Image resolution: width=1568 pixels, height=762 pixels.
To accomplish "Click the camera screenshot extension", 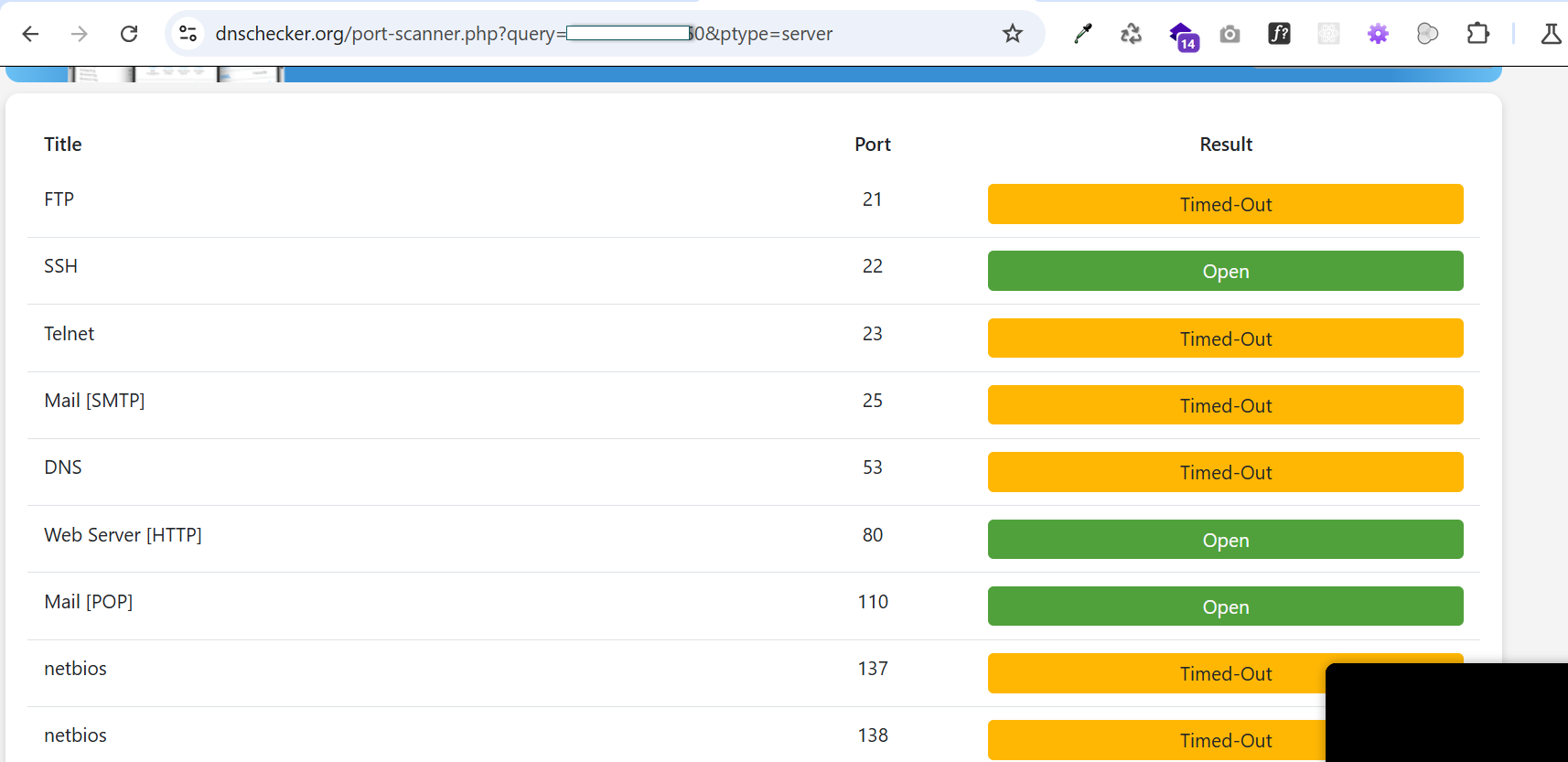I will (1230, 34).
